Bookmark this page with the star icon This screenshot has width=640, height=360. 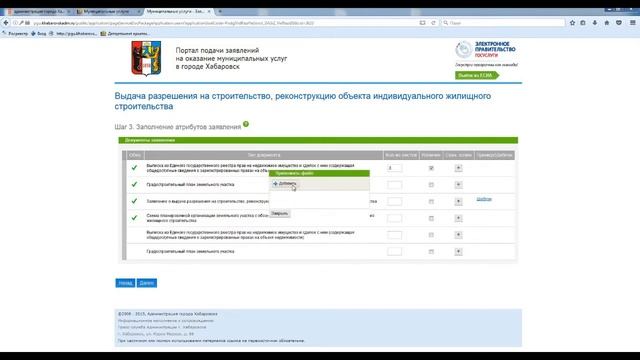572,23
